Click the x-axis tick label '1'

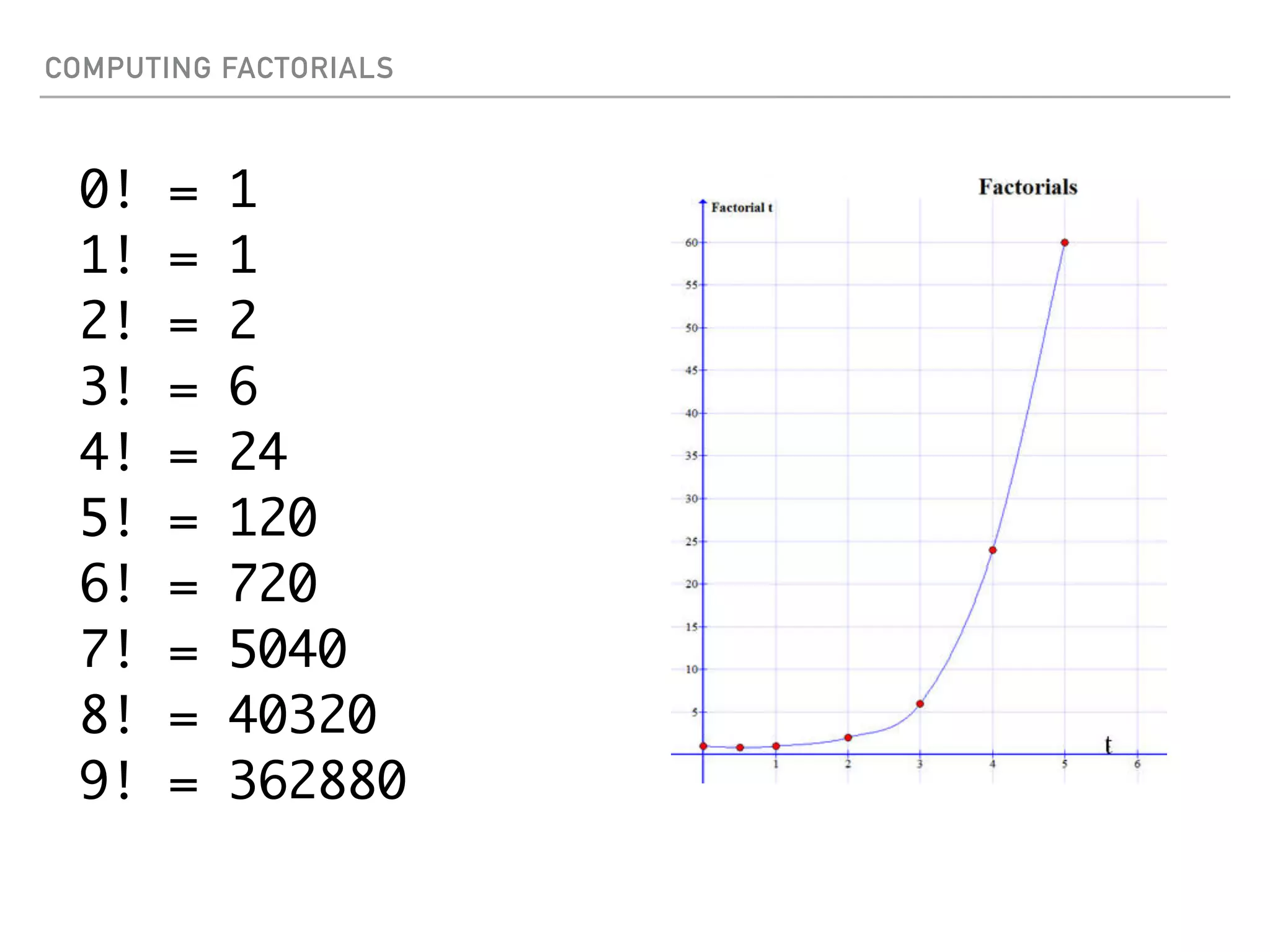776,764
